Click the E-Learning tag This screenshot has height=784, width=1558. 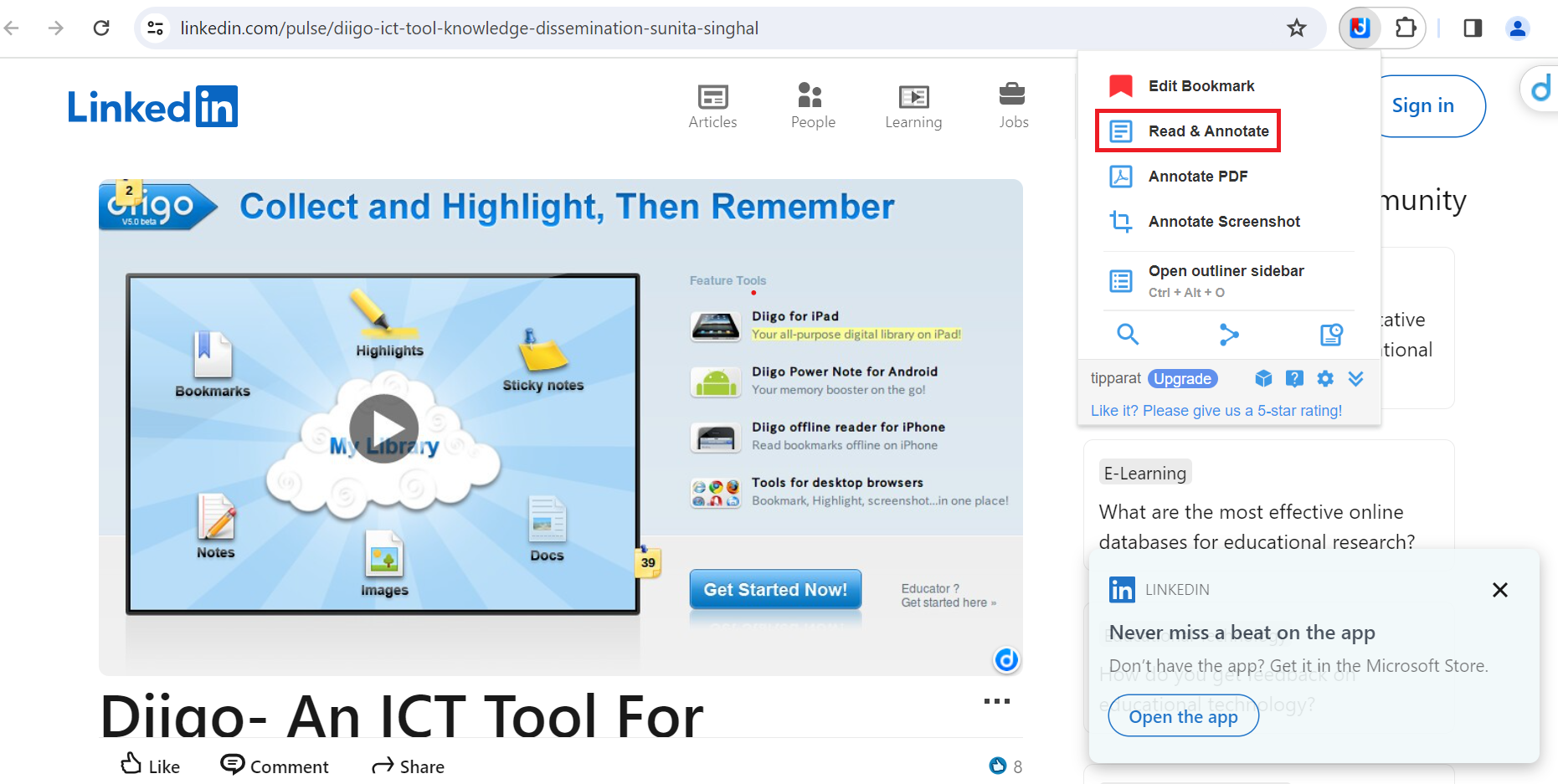[1144, 474]
